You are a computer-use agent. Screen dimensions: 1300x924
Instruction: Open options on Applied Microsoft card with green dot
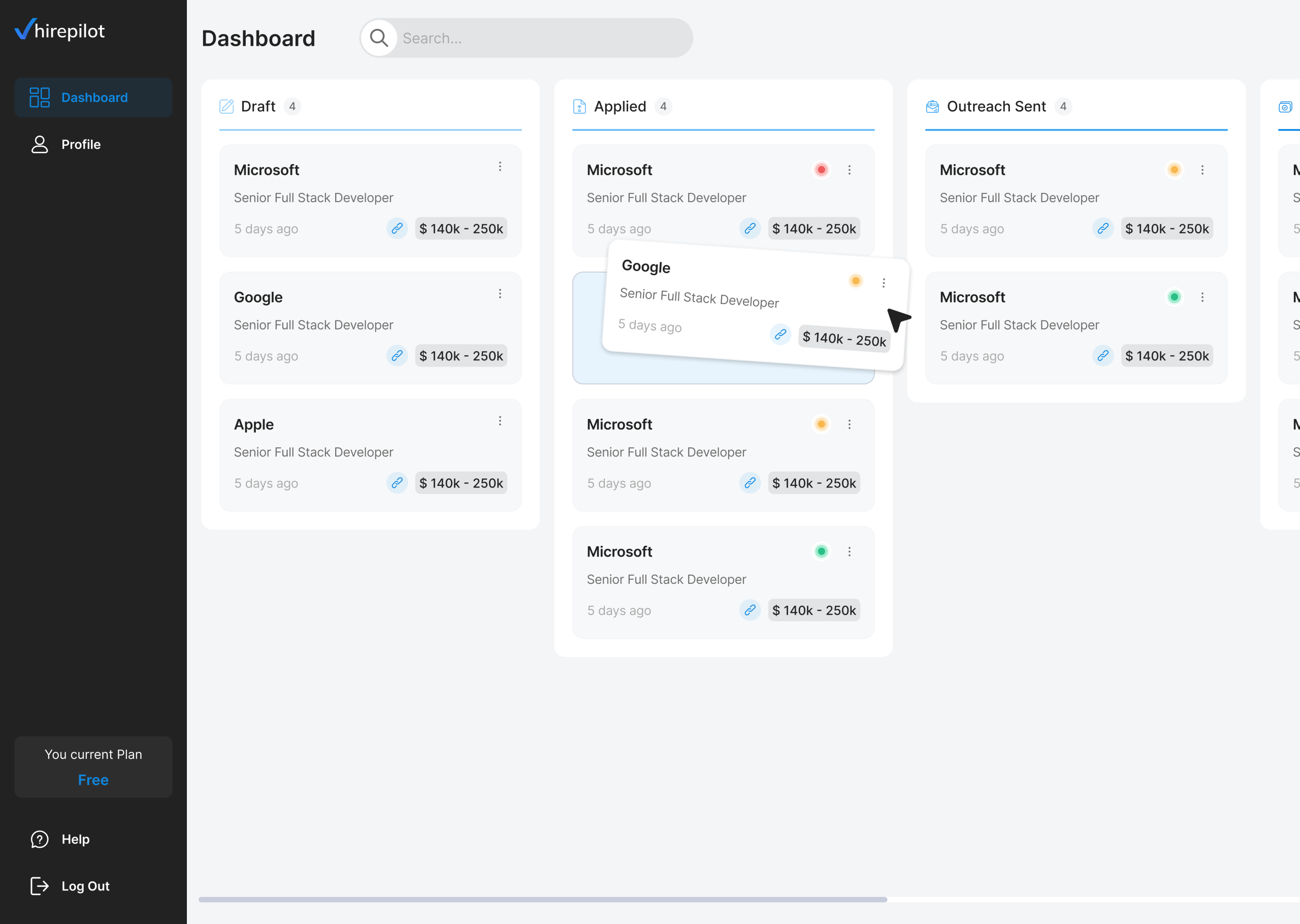click(850, 551)
